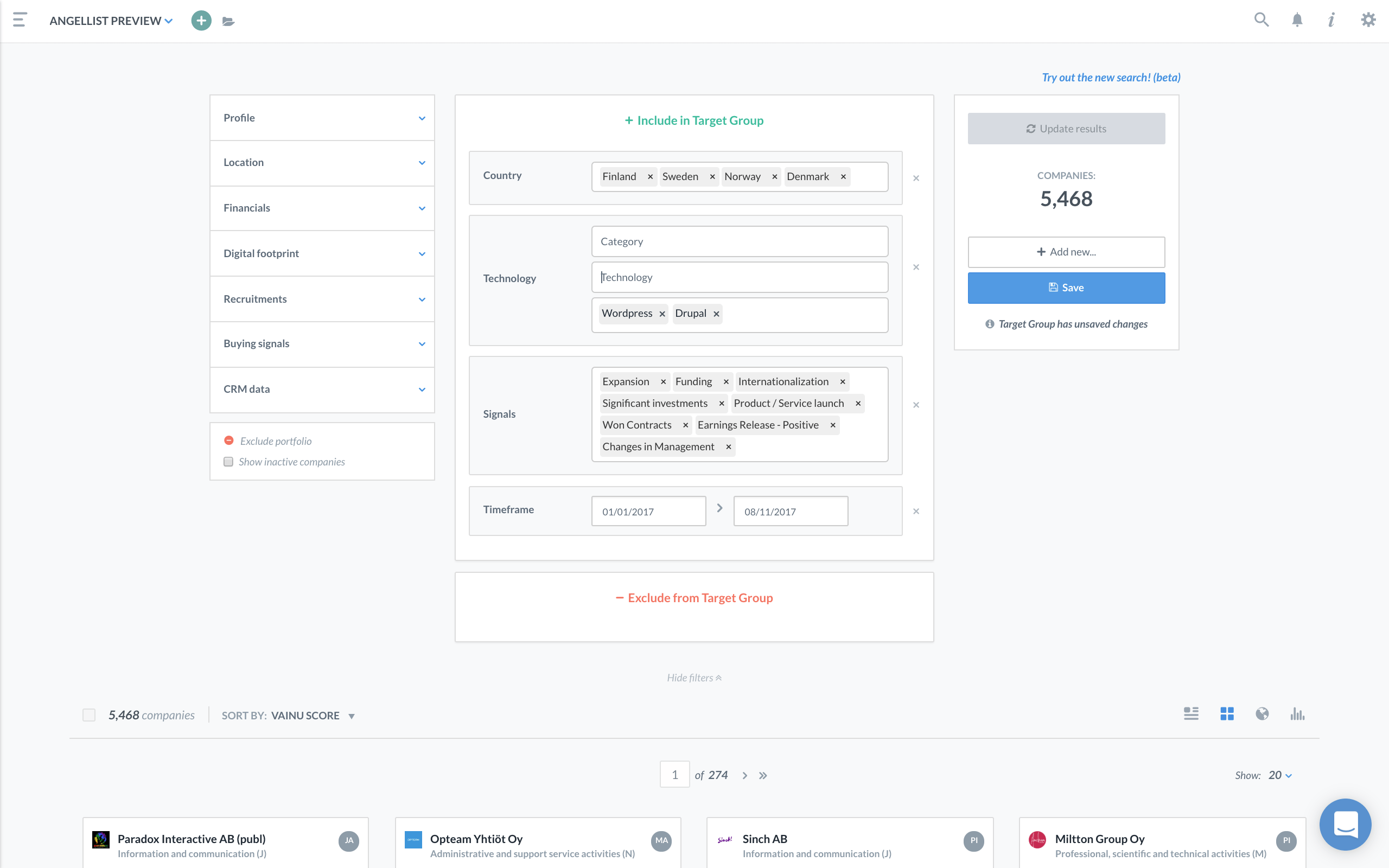Open the info icon in header
This screenshot has height=868, width=1389.
pyautogui.click(x=1331, y=20)
